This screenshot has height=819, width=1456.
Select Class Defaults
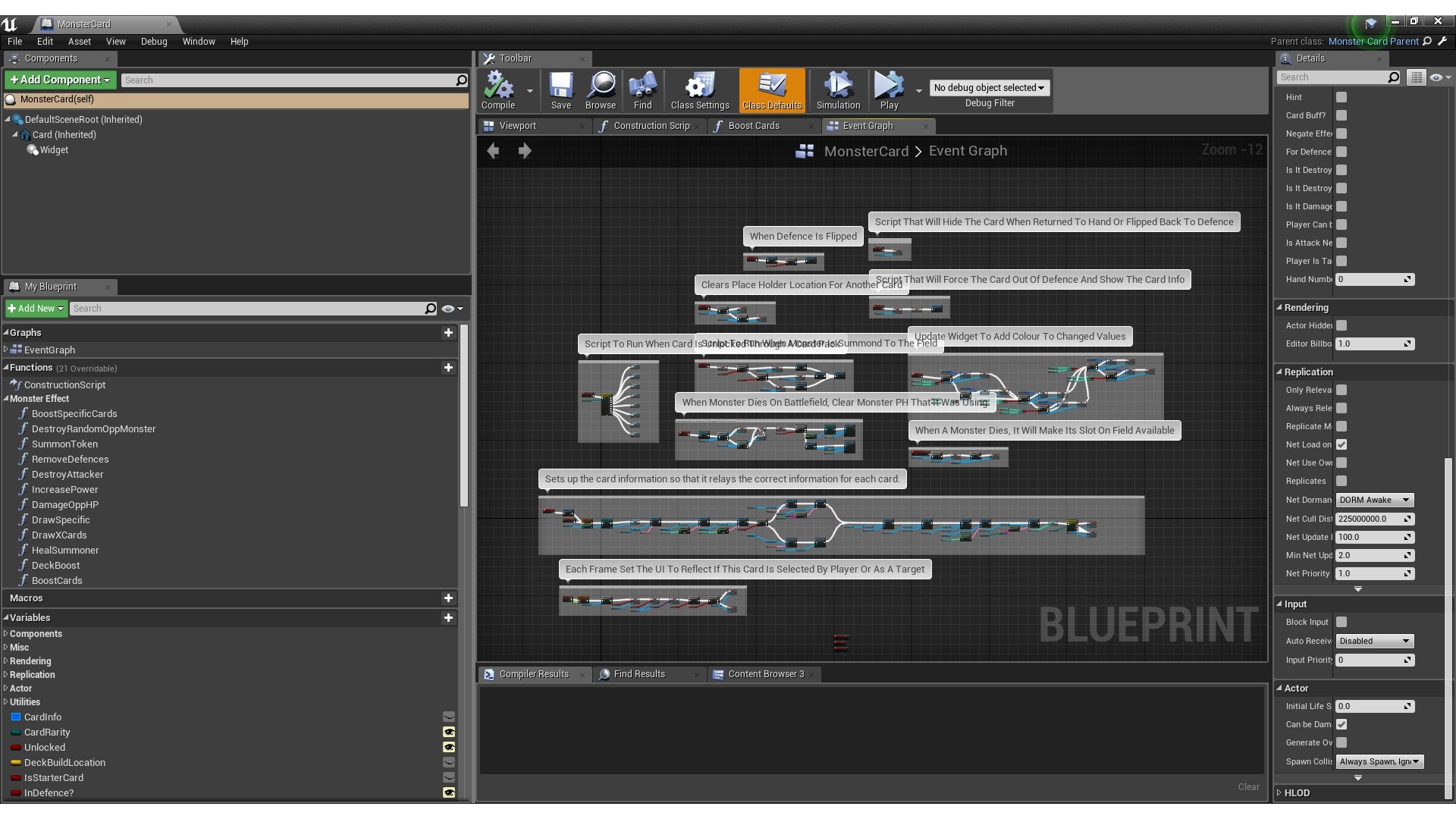click(x=771, y=89)
